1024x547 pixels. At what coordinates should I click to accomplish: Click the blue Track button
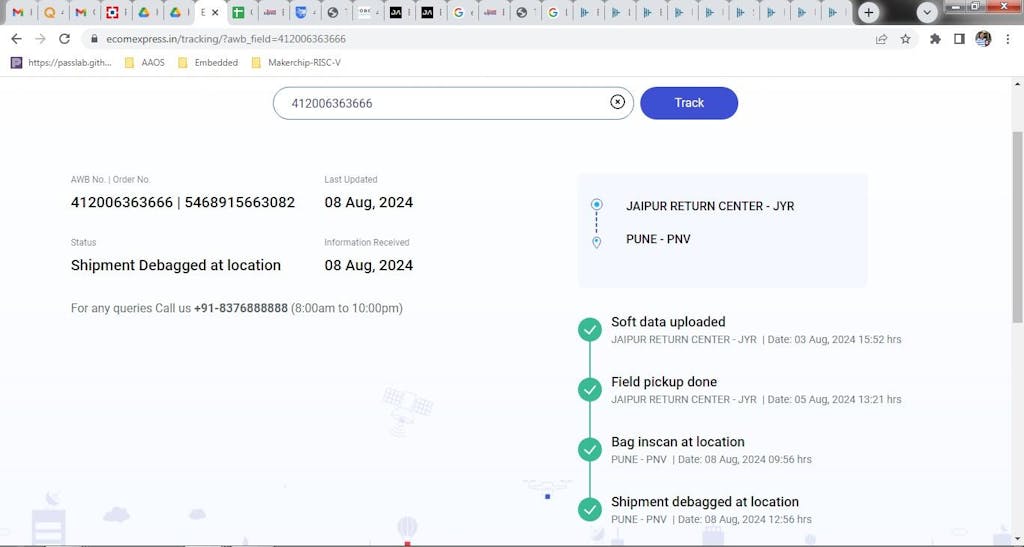(689, 103)
